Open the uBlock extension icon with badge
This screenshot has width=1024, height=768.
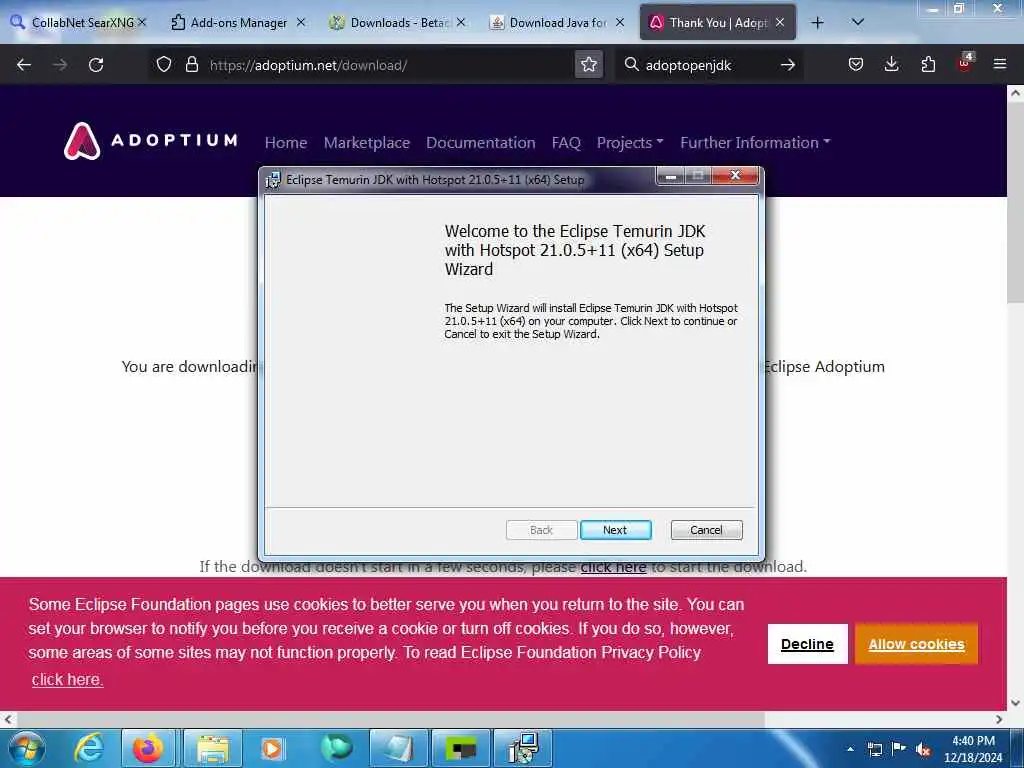[965, 63]
